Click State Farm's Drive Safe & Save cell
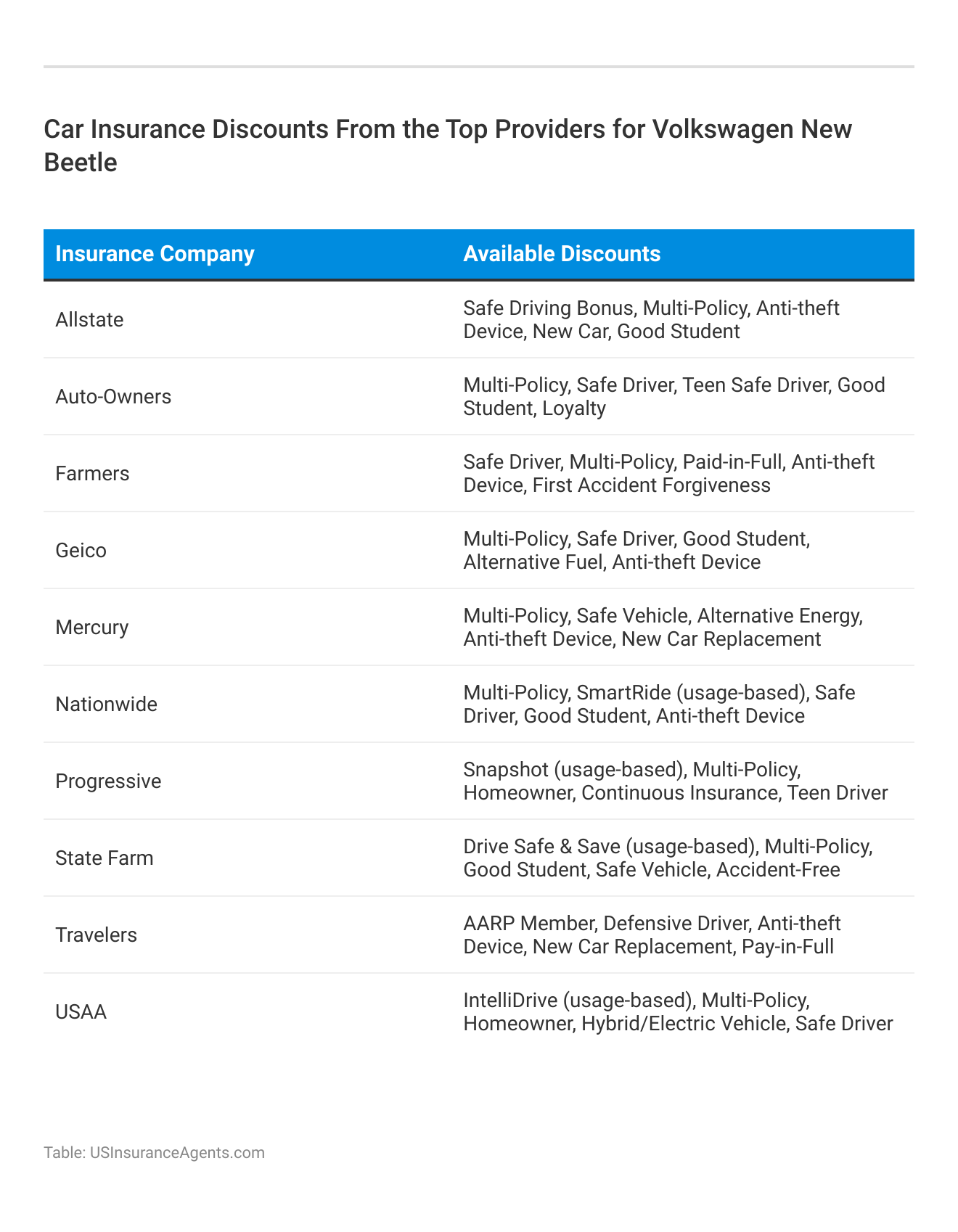The image size is (958, 1232). [668, 858]
